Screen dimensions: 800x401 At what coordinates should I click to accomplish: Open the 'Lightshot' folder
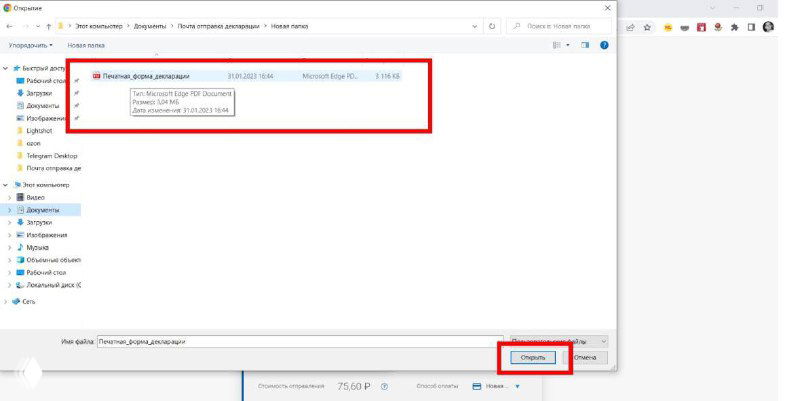[x=39, y=131]
